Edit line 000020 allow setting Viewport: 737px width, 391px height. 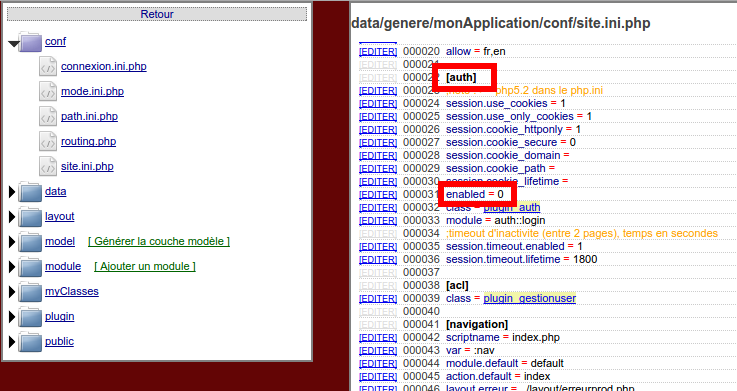coord(378,51)
